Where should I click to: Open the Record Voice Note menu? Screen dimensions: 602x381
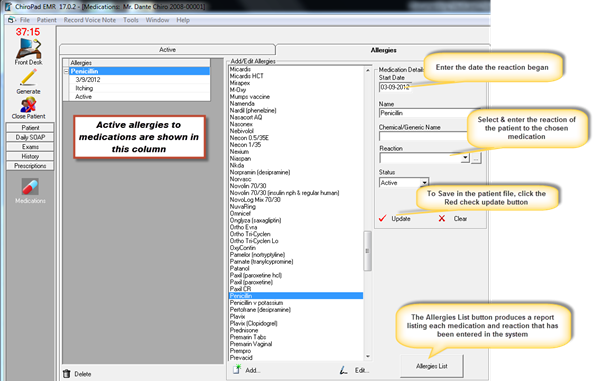coord(89,20)
